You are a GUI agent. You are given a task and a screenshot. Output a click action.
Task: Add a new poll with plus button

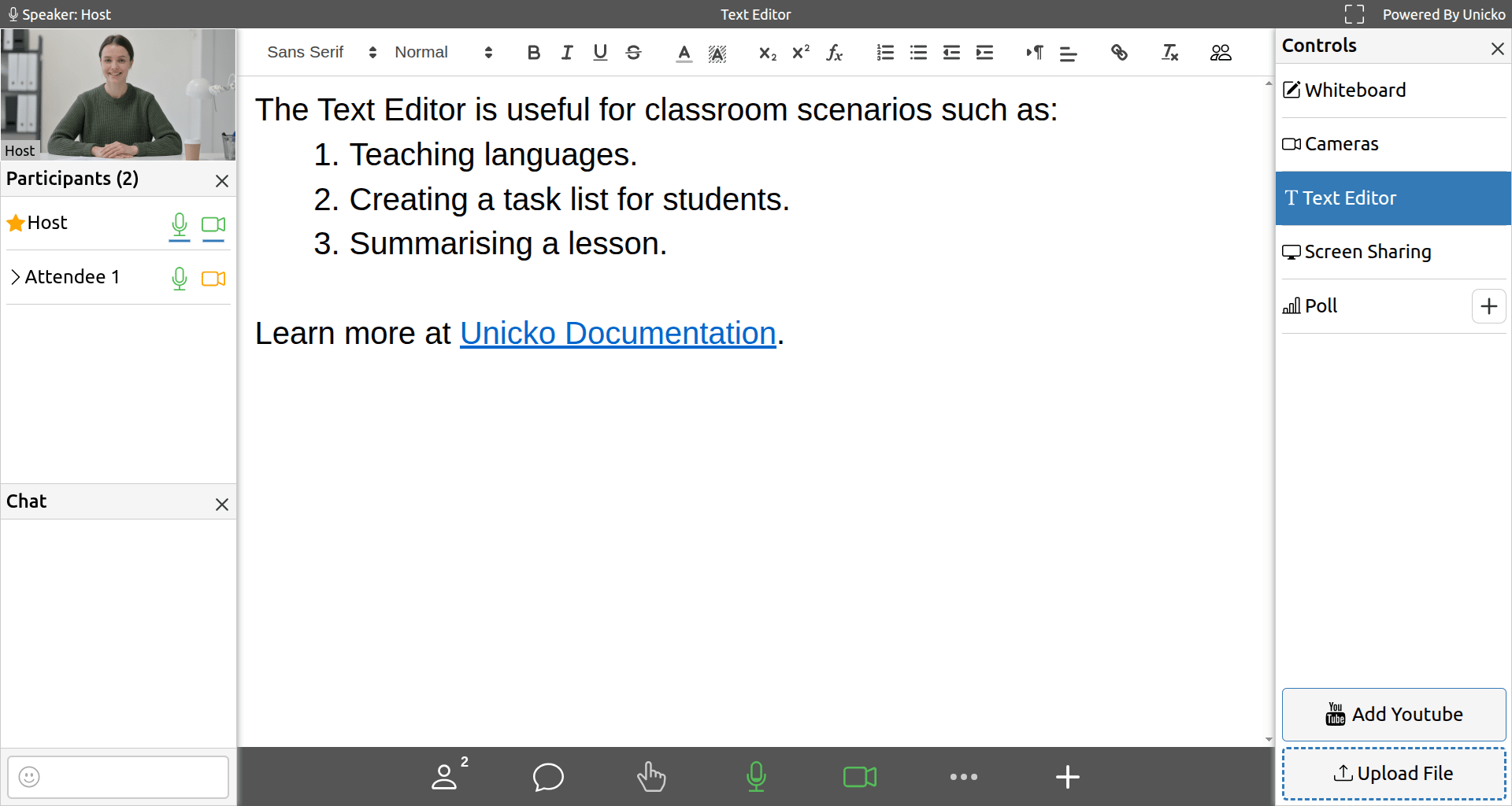tap(1488, 306)
